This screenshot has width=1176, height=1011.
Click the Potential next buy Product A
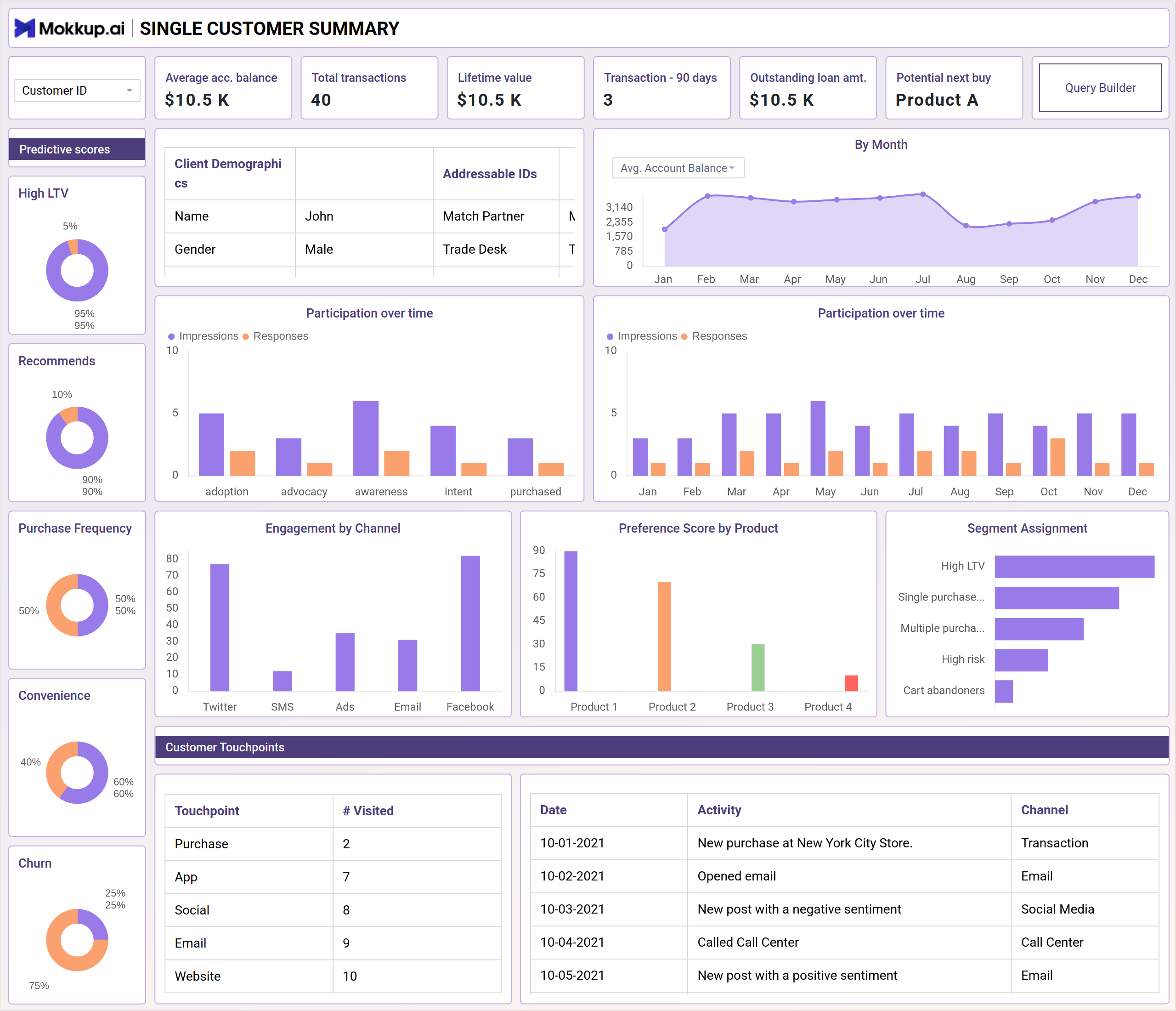[937, 100]
